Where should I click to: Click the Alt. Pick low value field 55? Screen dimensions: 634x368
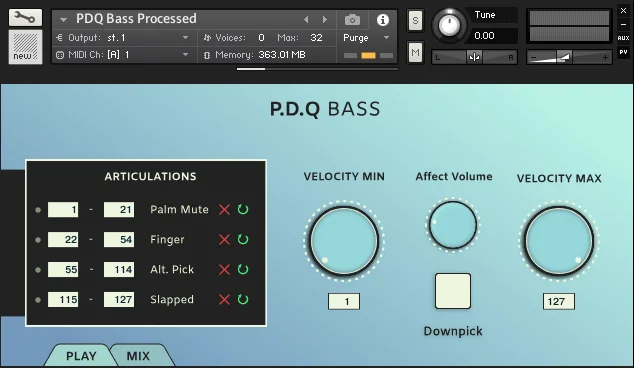(x=63, y=269)
